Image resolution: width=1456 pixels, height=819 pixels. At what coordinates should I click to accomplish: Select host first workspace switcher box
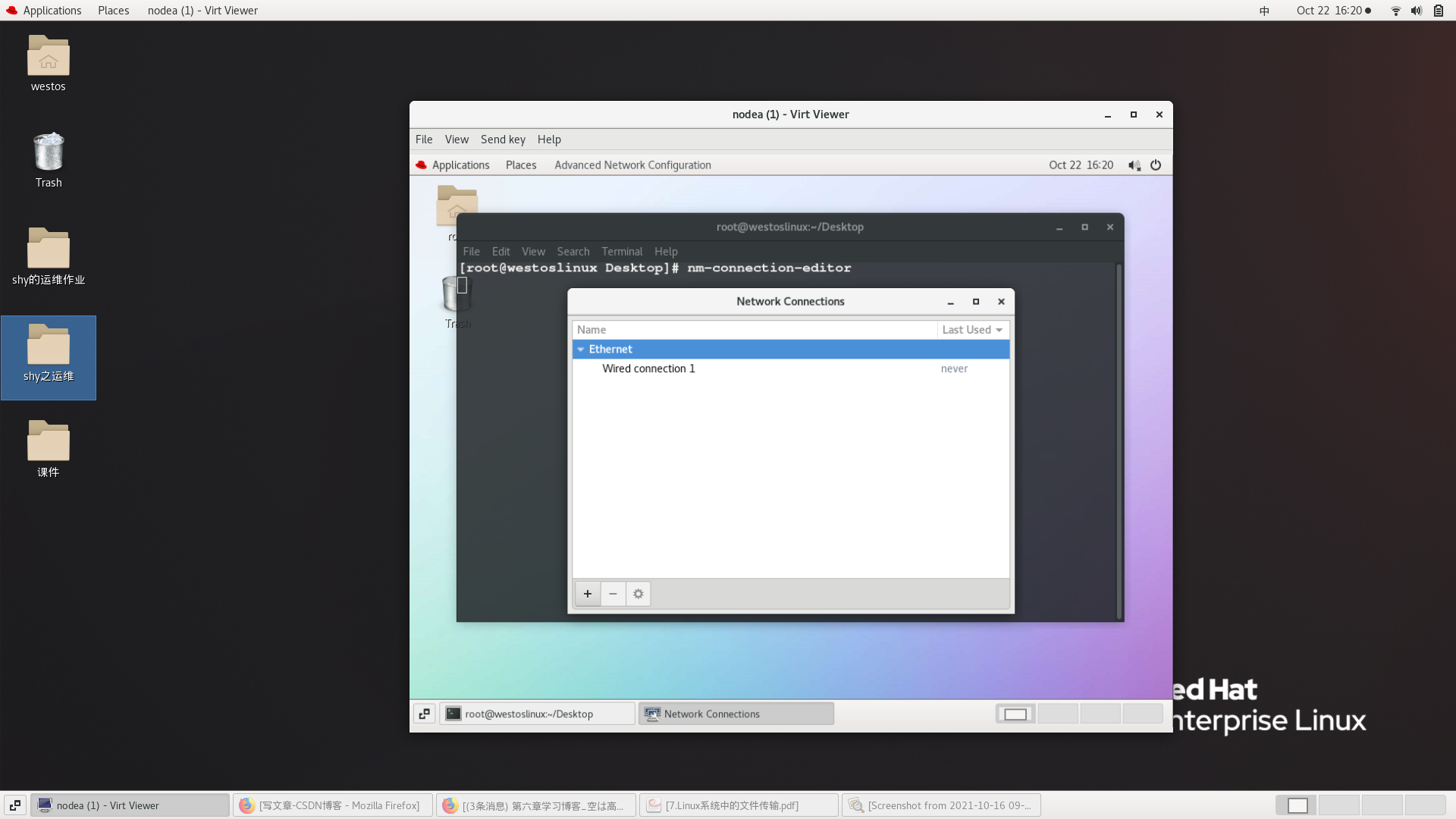tap(1297, 805)
